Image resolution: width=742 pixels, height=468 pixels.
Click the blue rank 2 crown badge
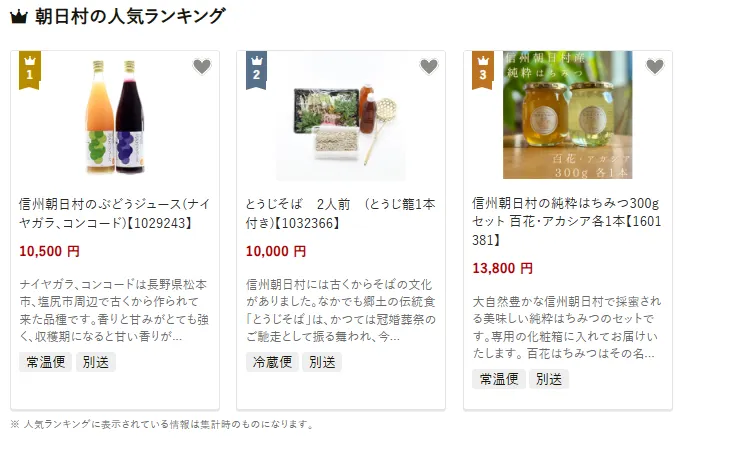(x=256, y=70)
